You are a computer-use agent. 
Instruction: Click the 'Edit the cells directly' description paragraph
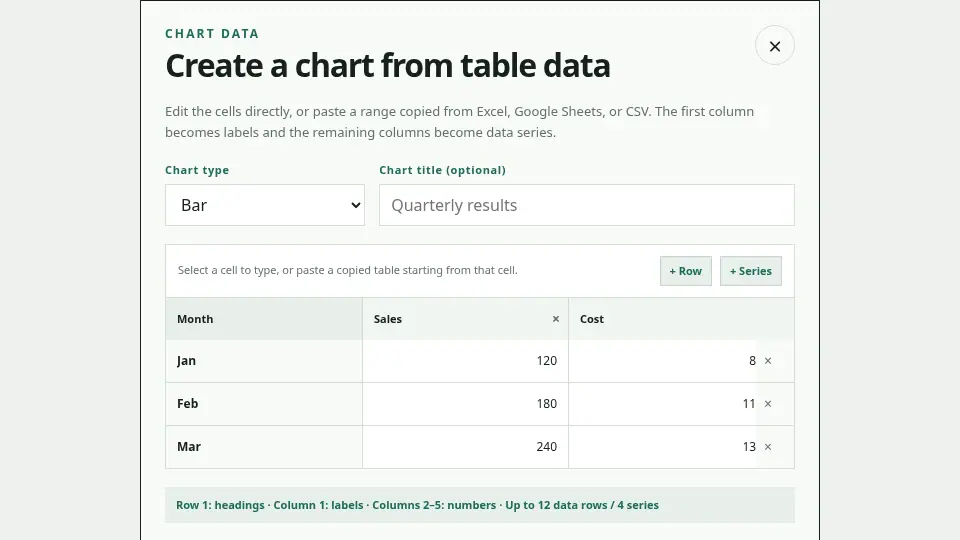pos(459,122)
